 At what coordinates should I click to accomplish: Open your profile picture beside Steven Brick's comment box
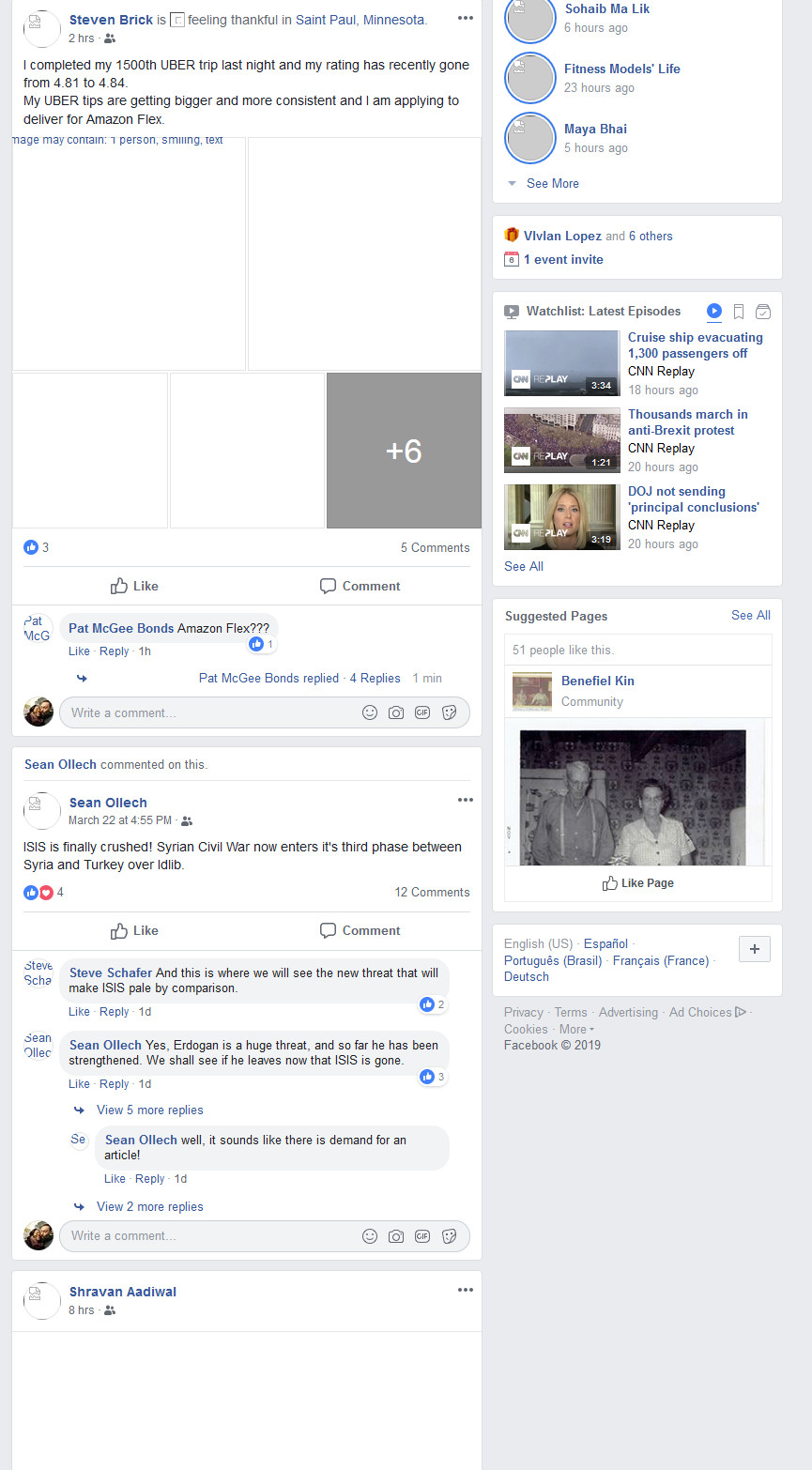point(38,712)
